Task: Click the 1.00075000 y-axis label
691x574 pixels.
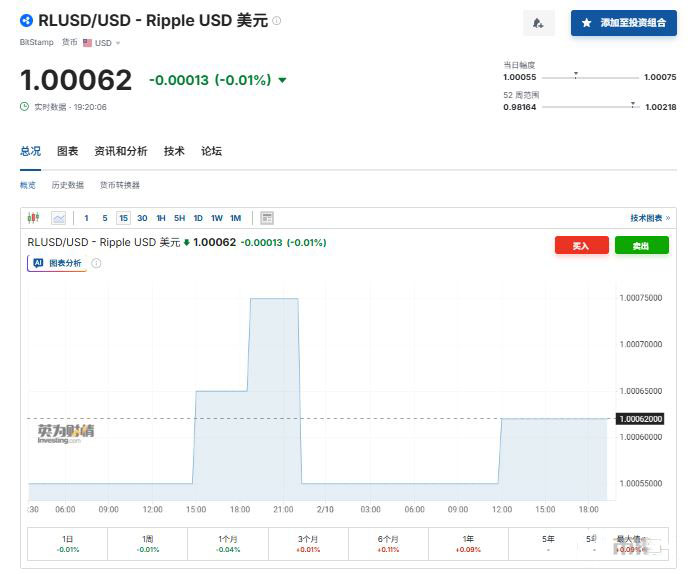Action: 641,298
